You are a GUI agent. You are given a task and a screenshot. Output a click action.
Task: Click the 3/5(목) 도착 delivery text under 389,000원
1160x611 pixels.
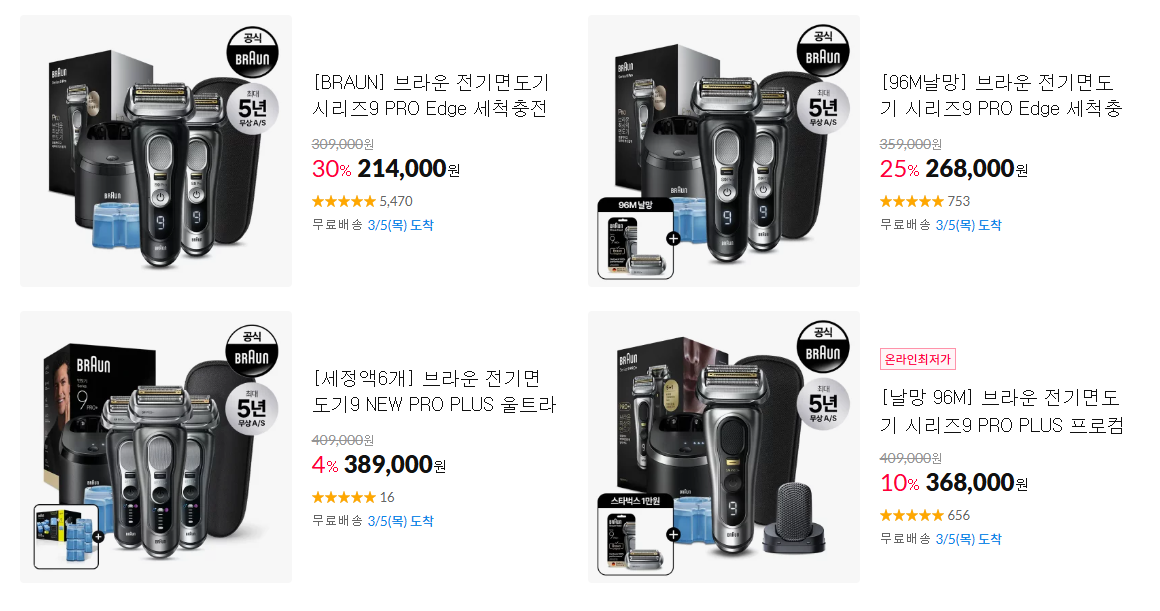pyautogui.click(x=400, y=521)
